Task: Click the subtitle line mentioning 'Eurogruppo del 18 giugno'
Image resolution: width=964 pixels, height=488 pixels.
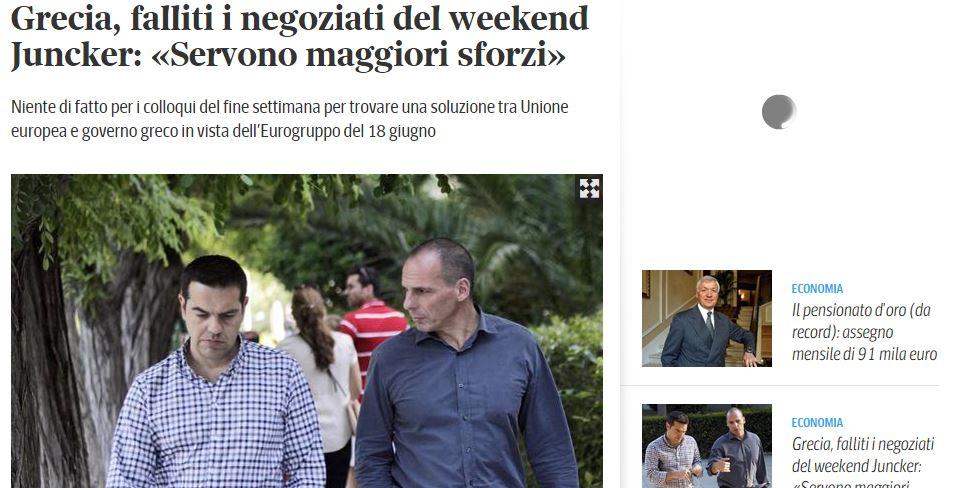Action: coord(223,132)
